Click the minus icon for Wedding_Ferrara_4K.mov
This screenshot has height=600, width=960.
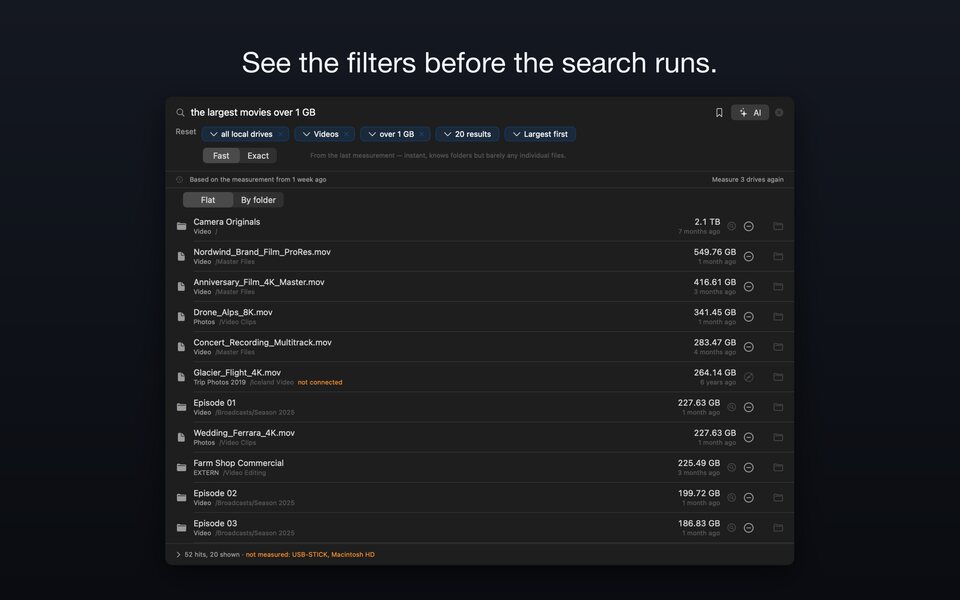(748, 437)
